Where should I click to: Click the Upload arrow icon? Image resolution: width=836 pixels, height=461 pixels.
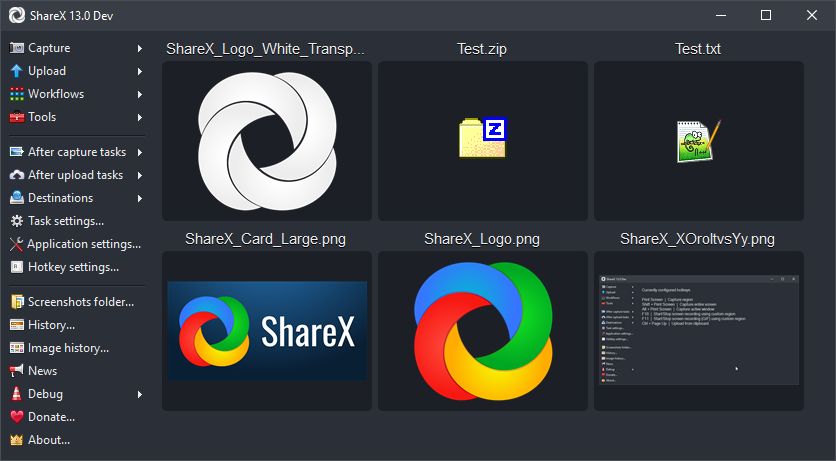[x=16, y=71]
